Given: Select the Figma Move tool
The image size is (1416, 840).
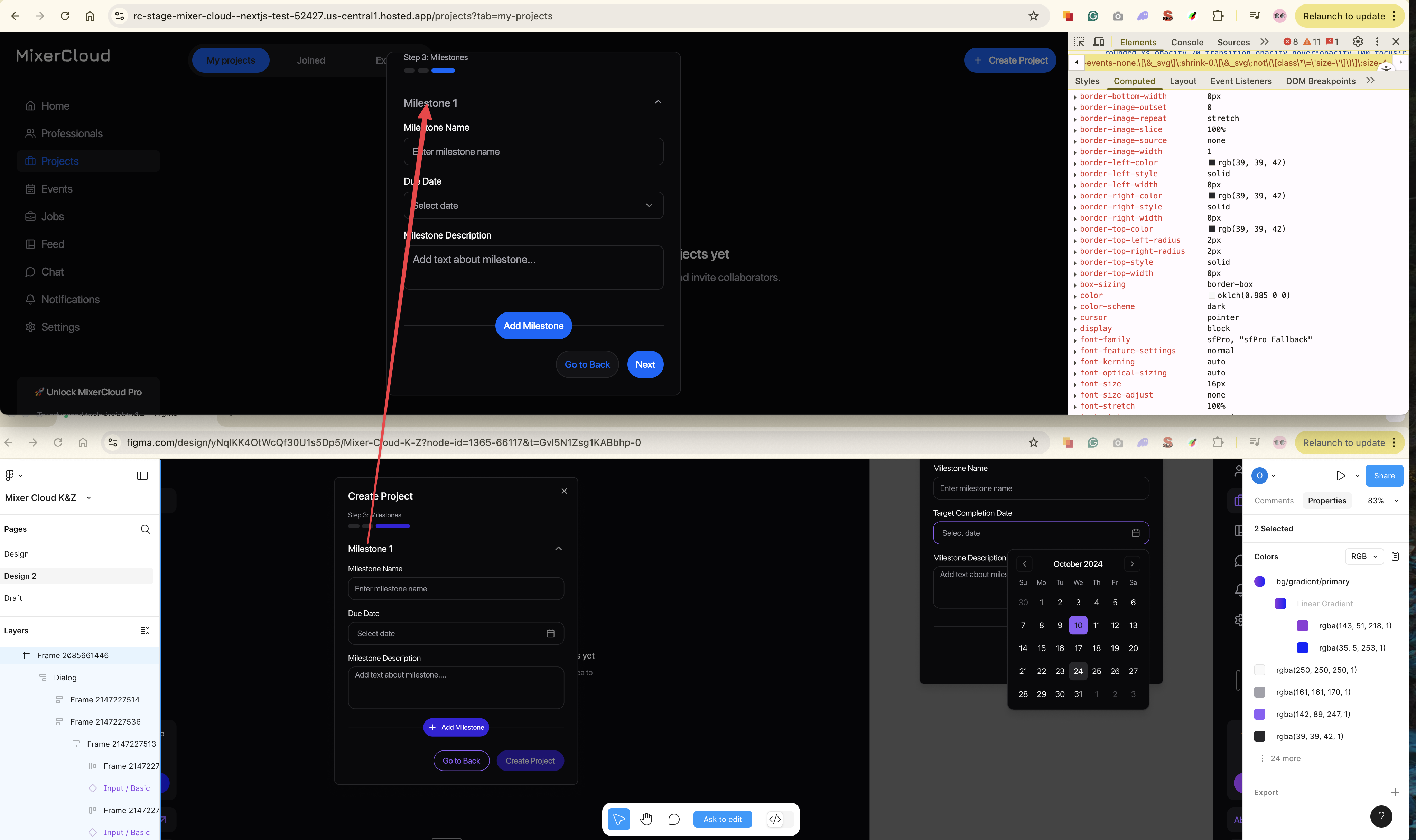Looking at the screenshot, I should (618, 819).
